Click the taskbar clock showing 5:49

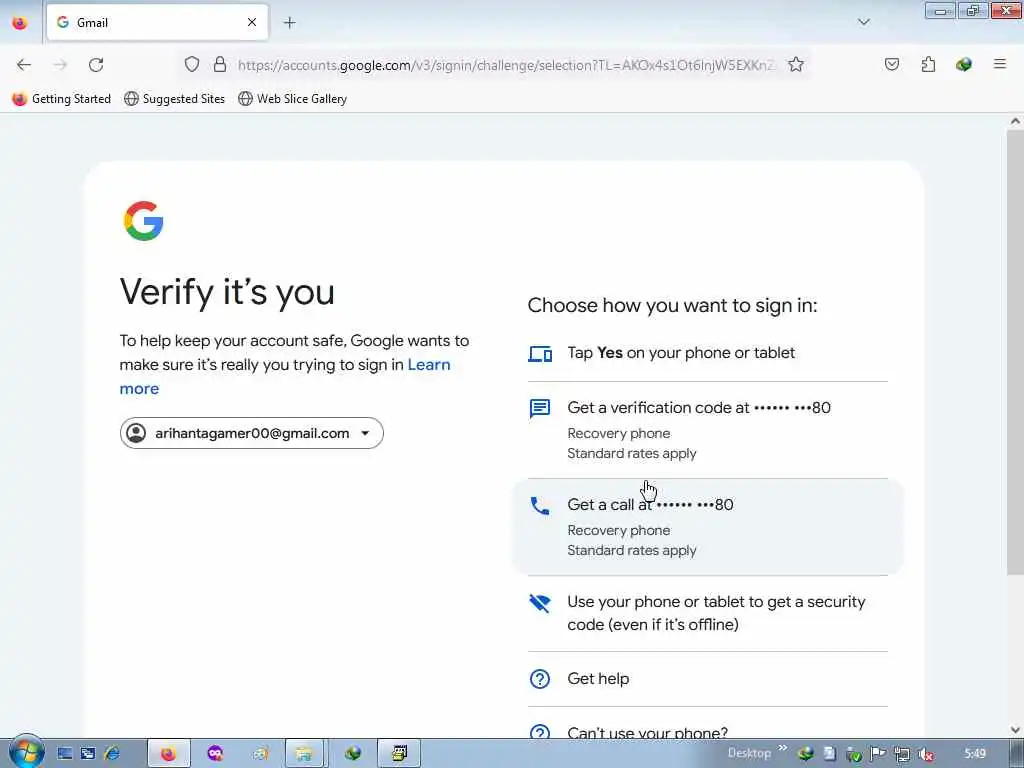coord(974,754)
